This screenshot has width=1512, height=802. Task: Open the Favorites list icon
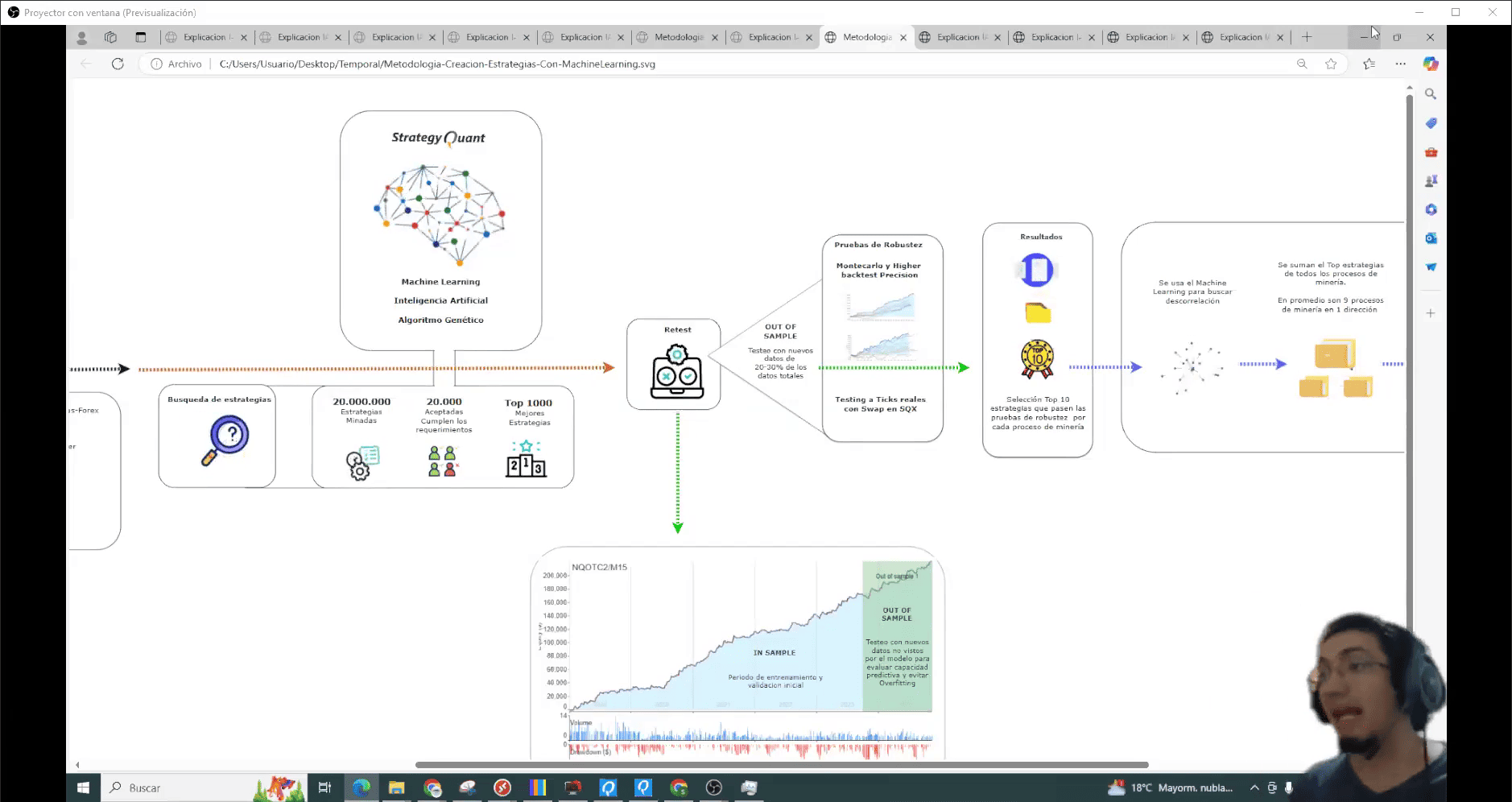tap(1369, 64)
